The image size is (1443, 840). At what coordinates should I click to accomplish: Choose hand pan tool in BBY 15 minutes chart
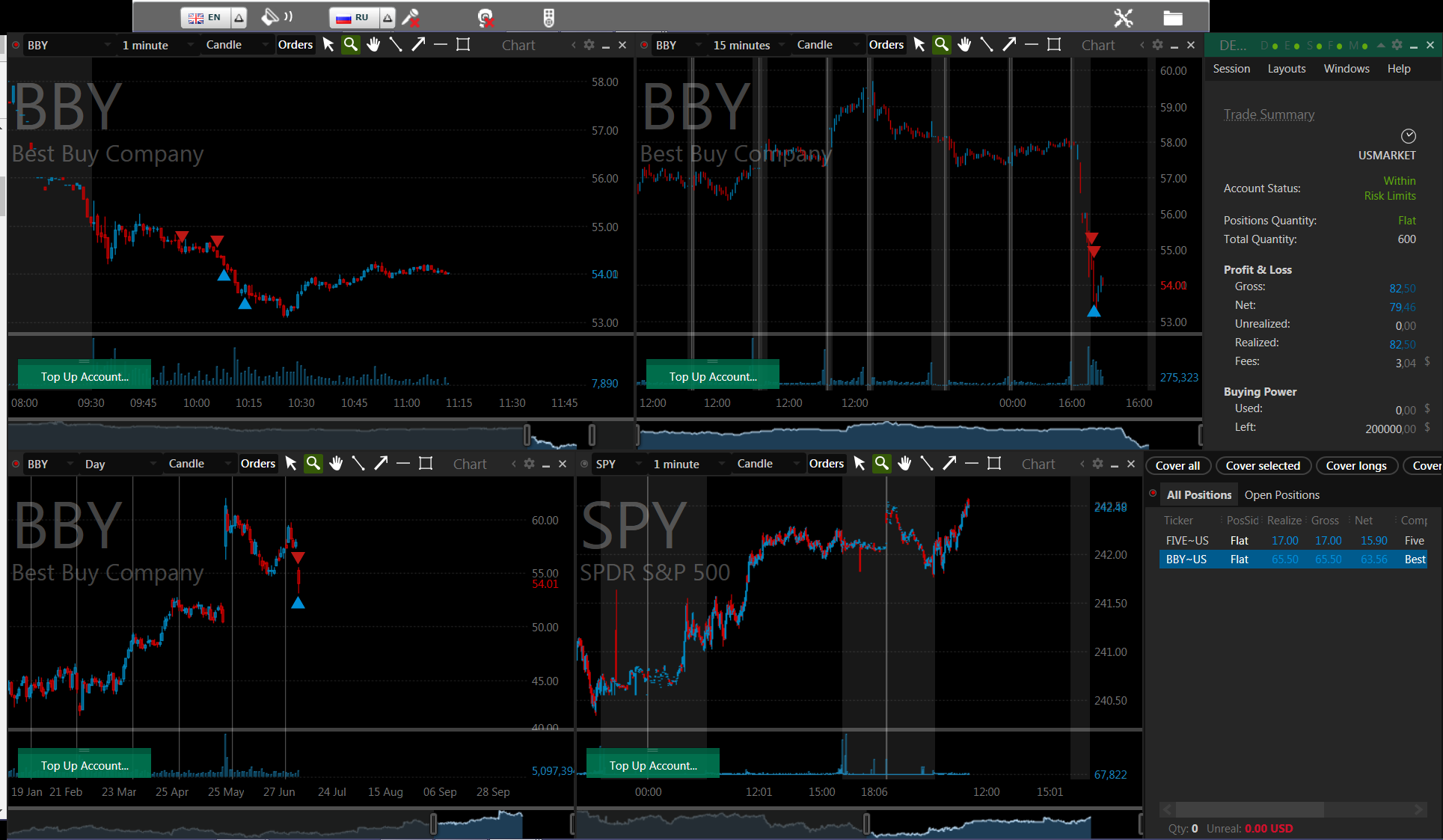tap(964, 45)
